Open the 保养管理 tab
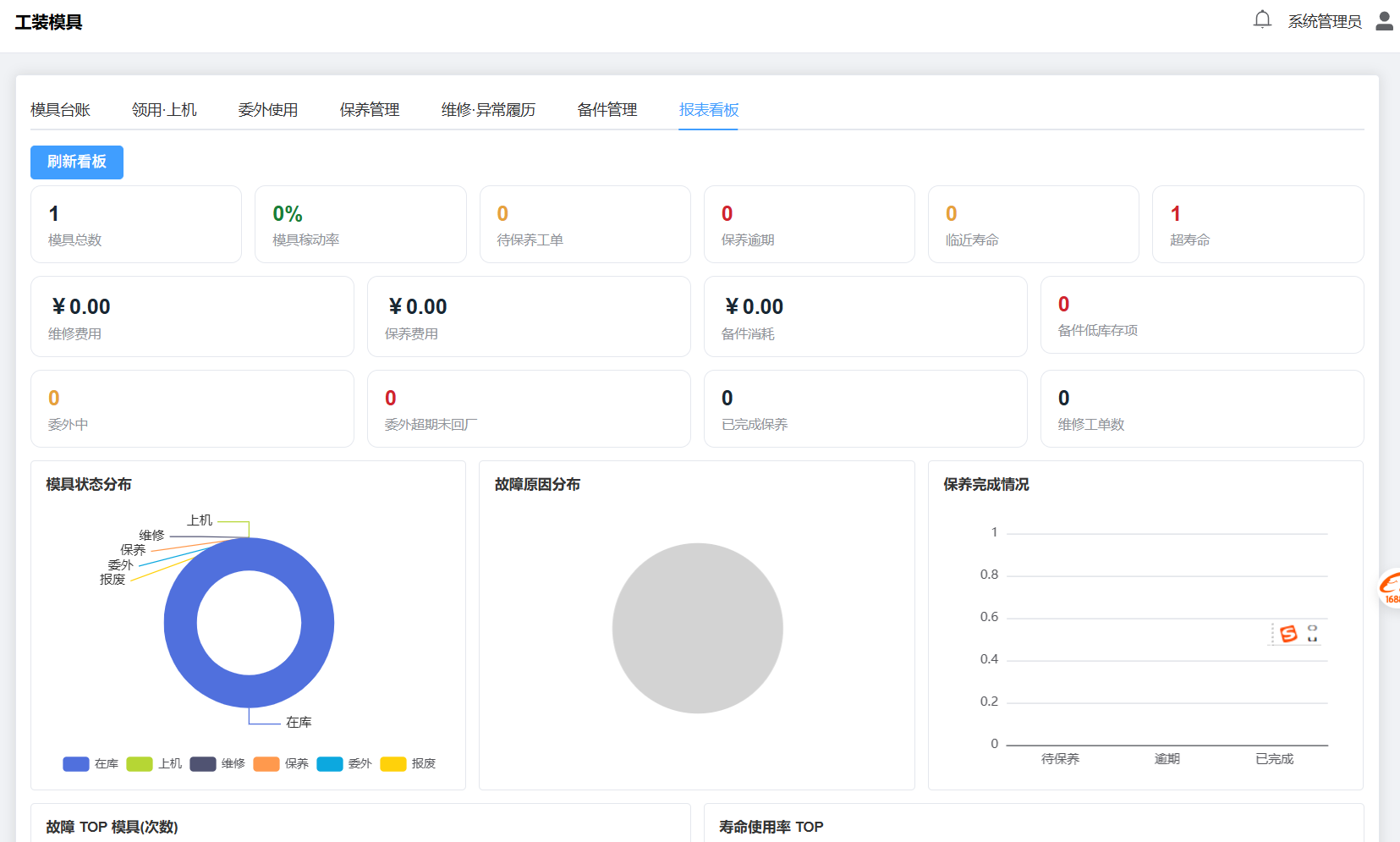Viewport: 1400px width, 842px height. click(x=370, y=110)
